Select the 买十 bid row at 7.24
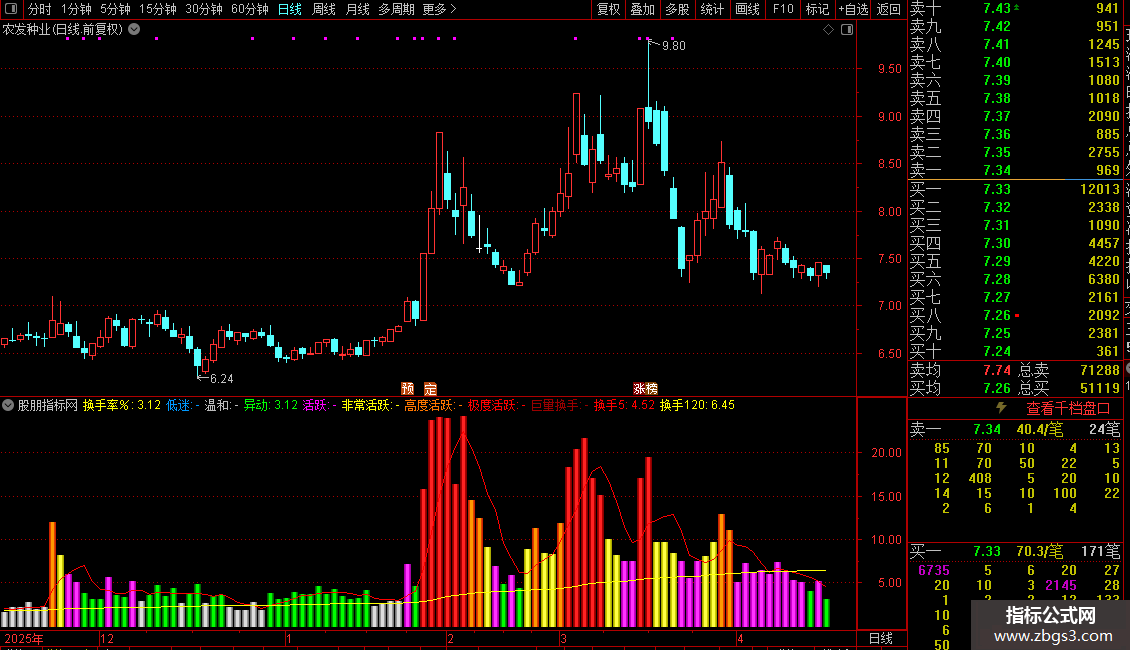The height and width of the screenshot is (650, 1130). [x=1015, y=351]
